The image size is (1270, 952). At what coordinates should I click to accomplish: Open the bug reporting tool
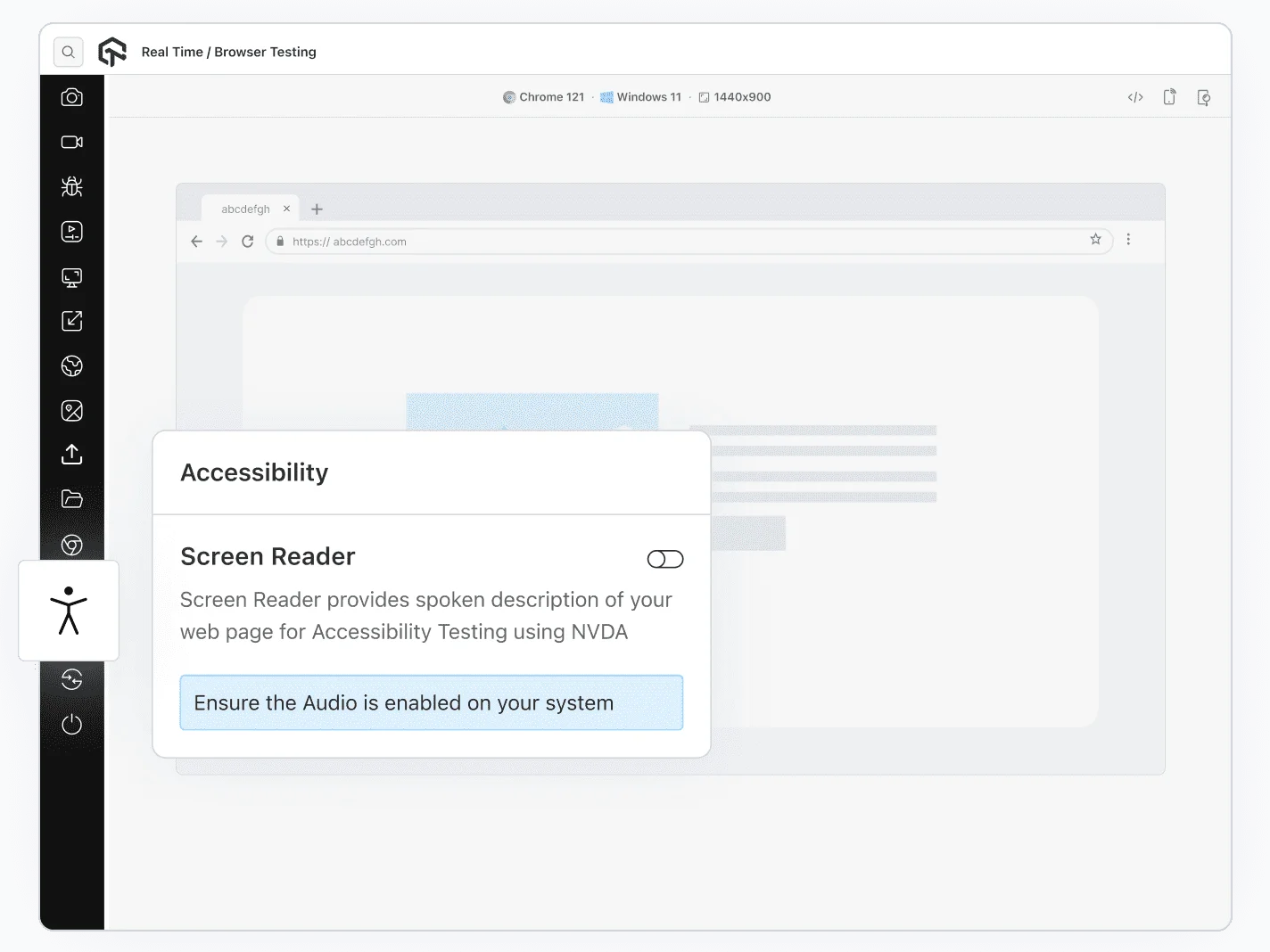[x=71, y=186]
